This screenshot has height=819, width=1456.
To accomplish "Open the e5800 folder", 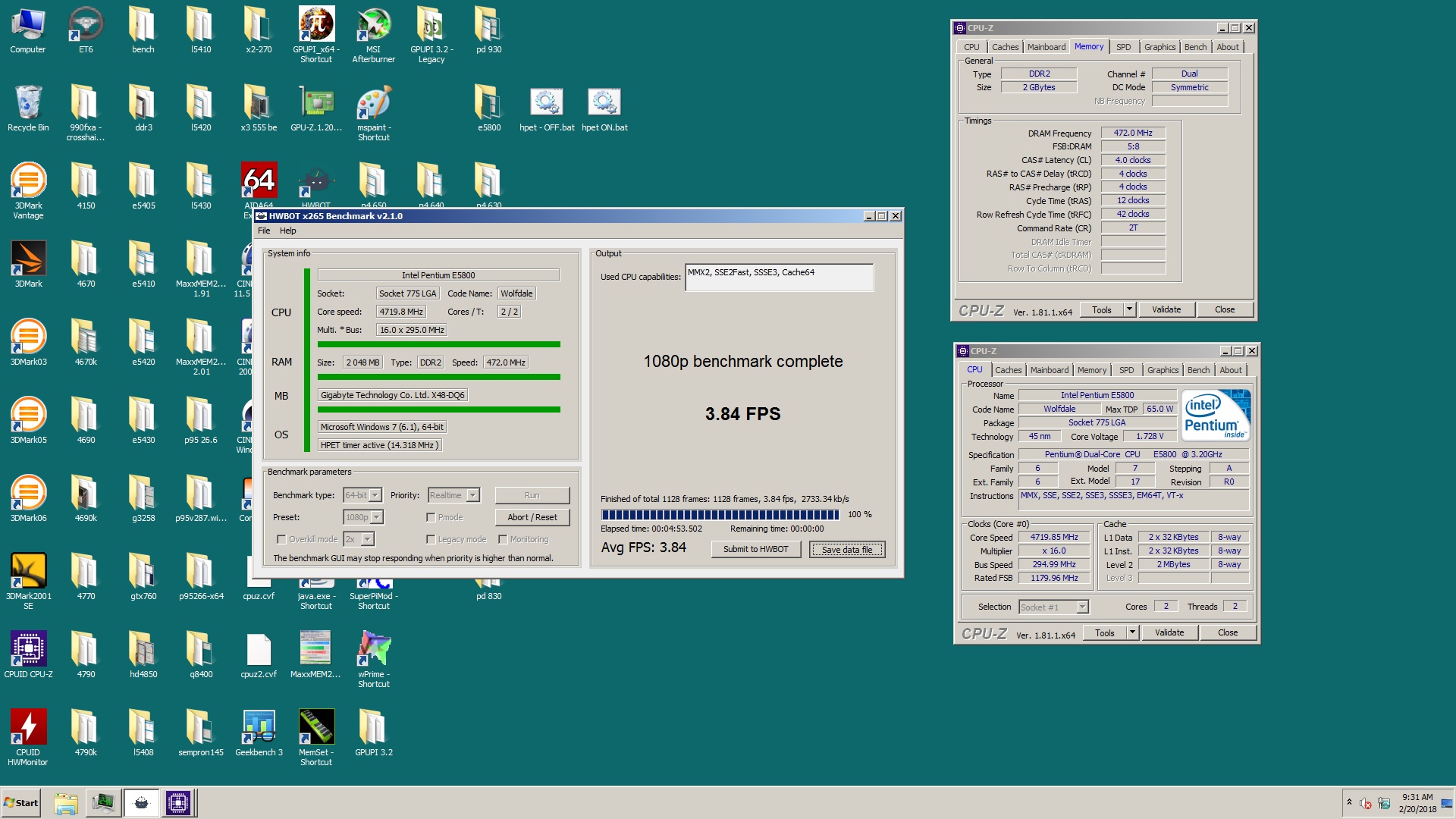I will click(x=489, y=108).
